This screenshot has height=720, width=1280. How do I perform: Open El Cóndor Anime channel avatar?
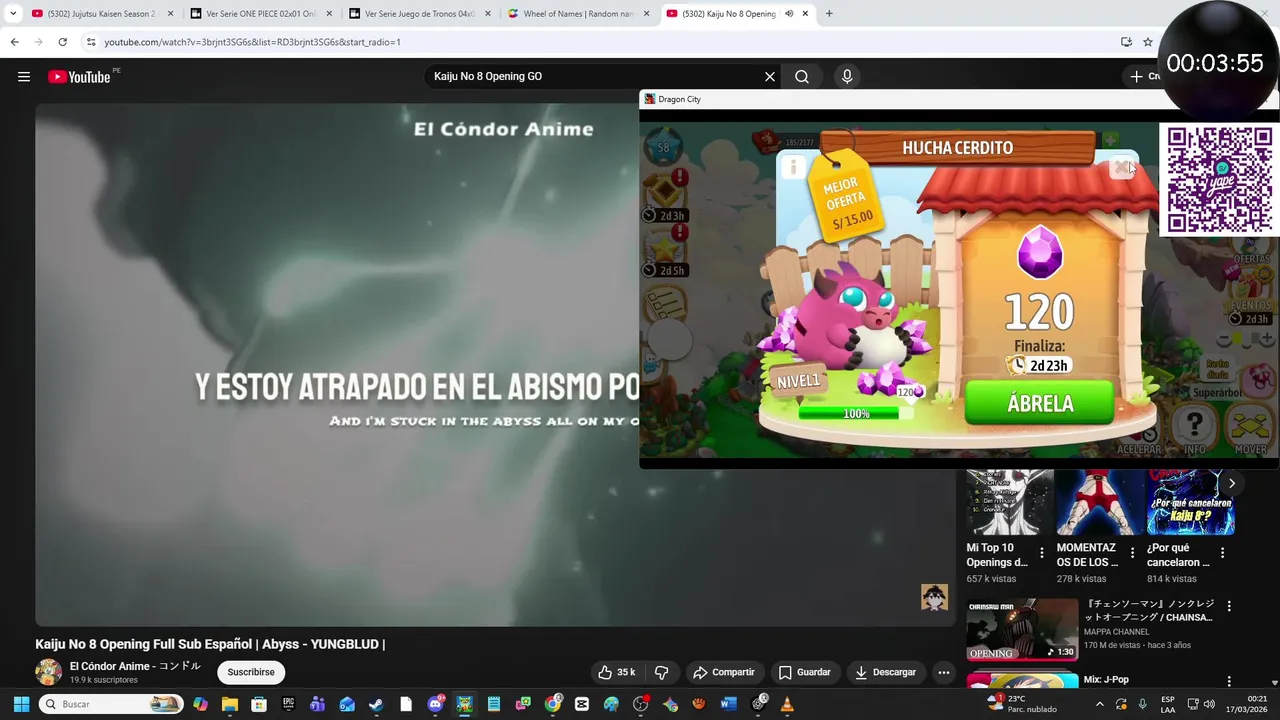click(x=48, y=672)
